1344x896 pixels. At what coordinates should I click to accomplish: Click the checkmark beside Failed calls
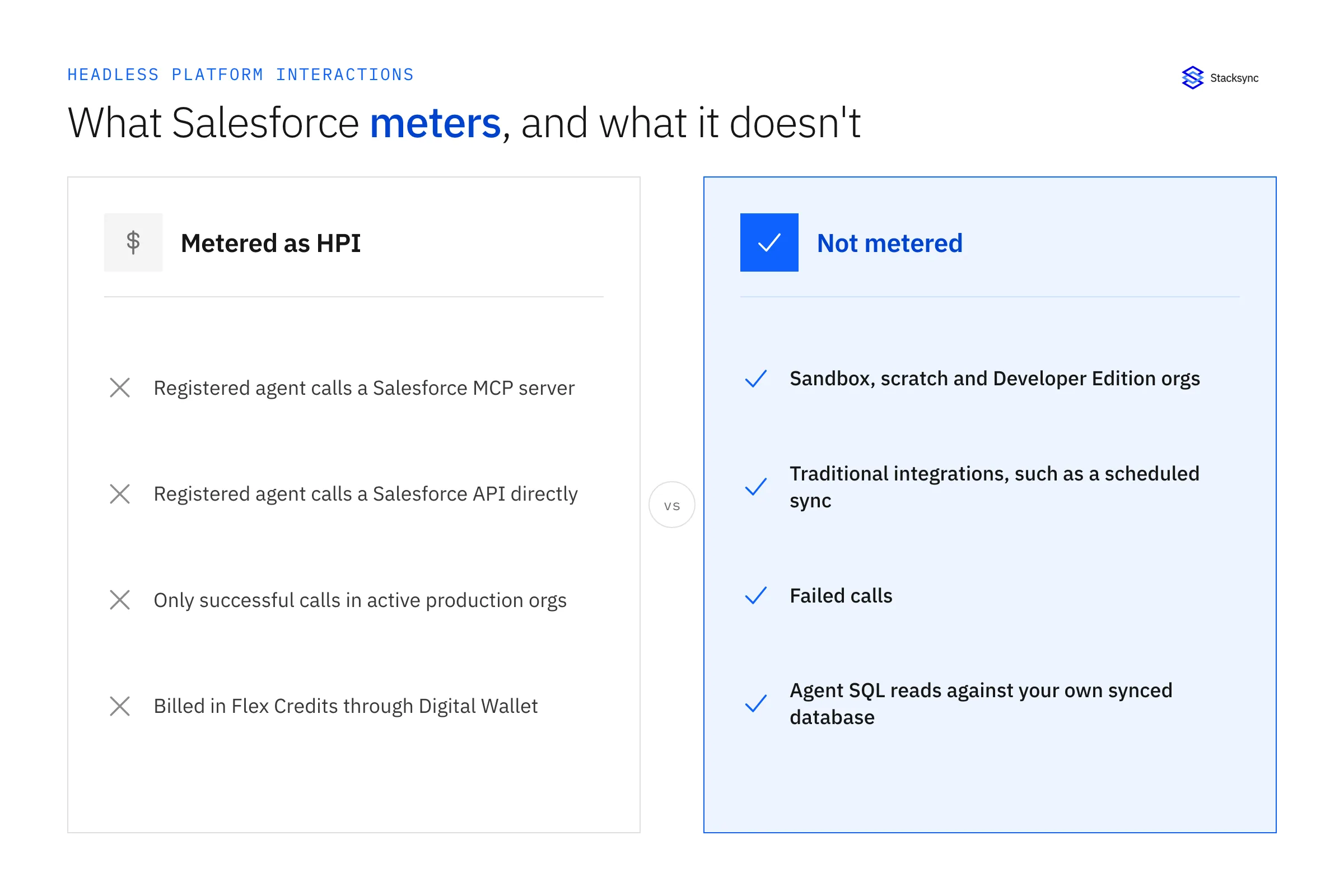756,595
